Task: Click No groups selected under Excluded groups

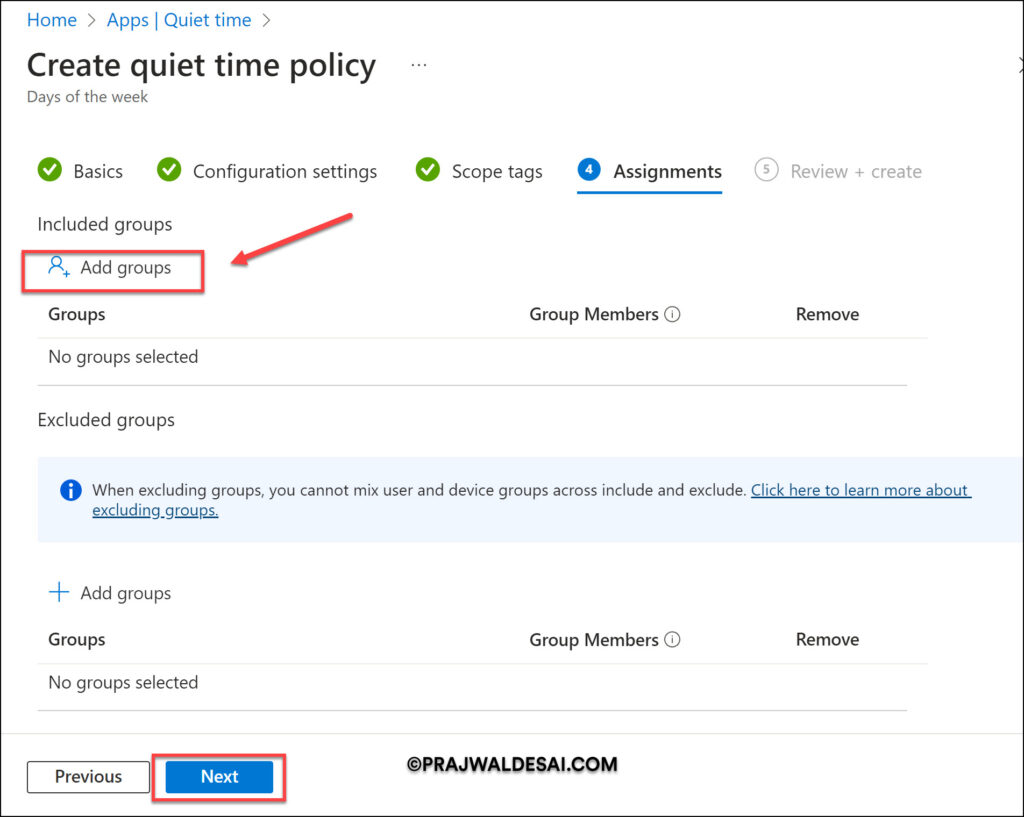Action: click(x=123, y=682)
